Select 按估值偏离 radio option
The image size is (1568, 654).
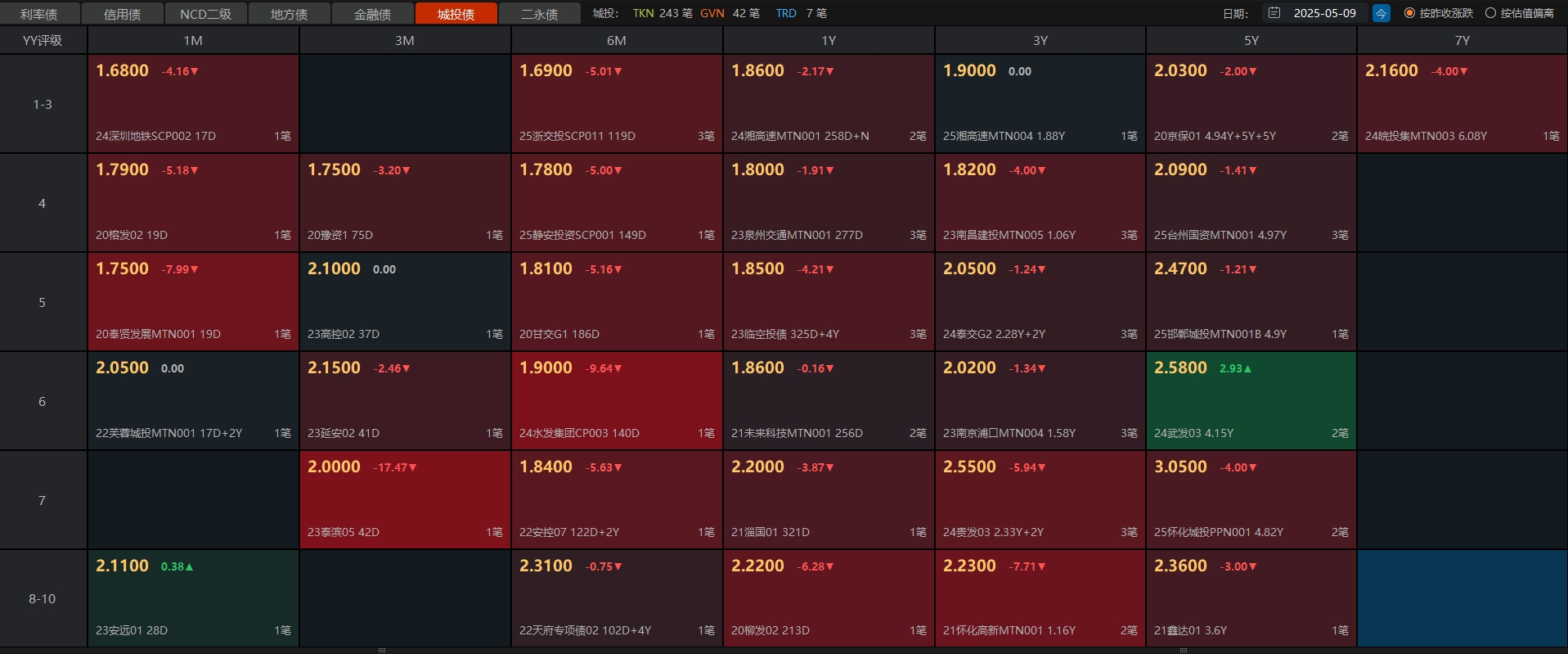[1519, 13]
